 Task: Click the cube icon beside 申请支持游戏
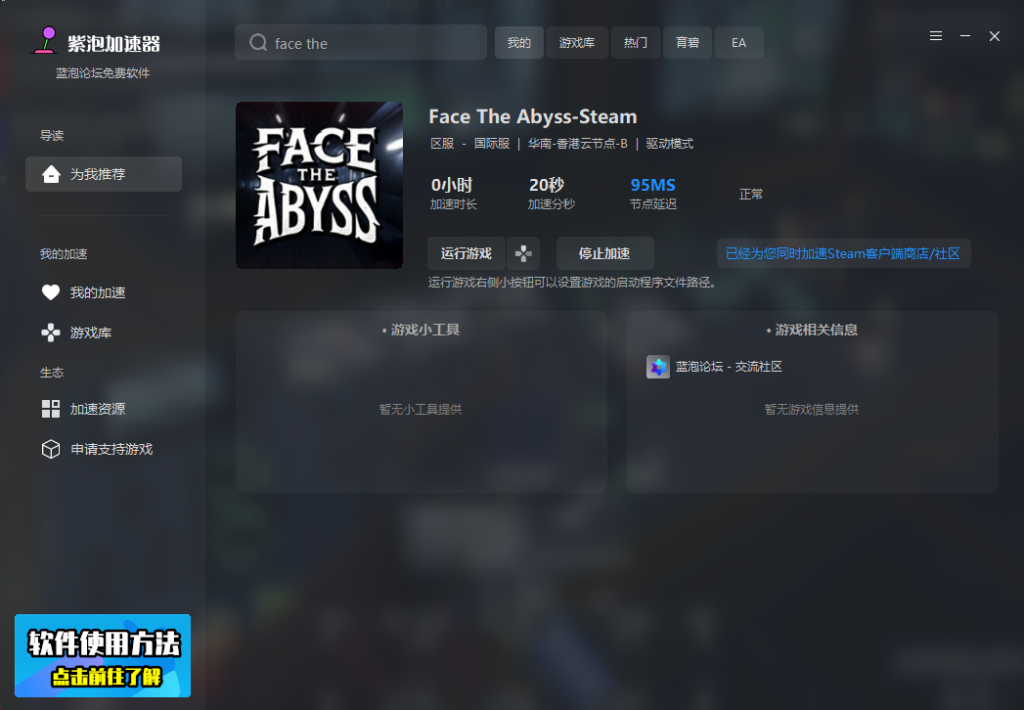(50, 449)
